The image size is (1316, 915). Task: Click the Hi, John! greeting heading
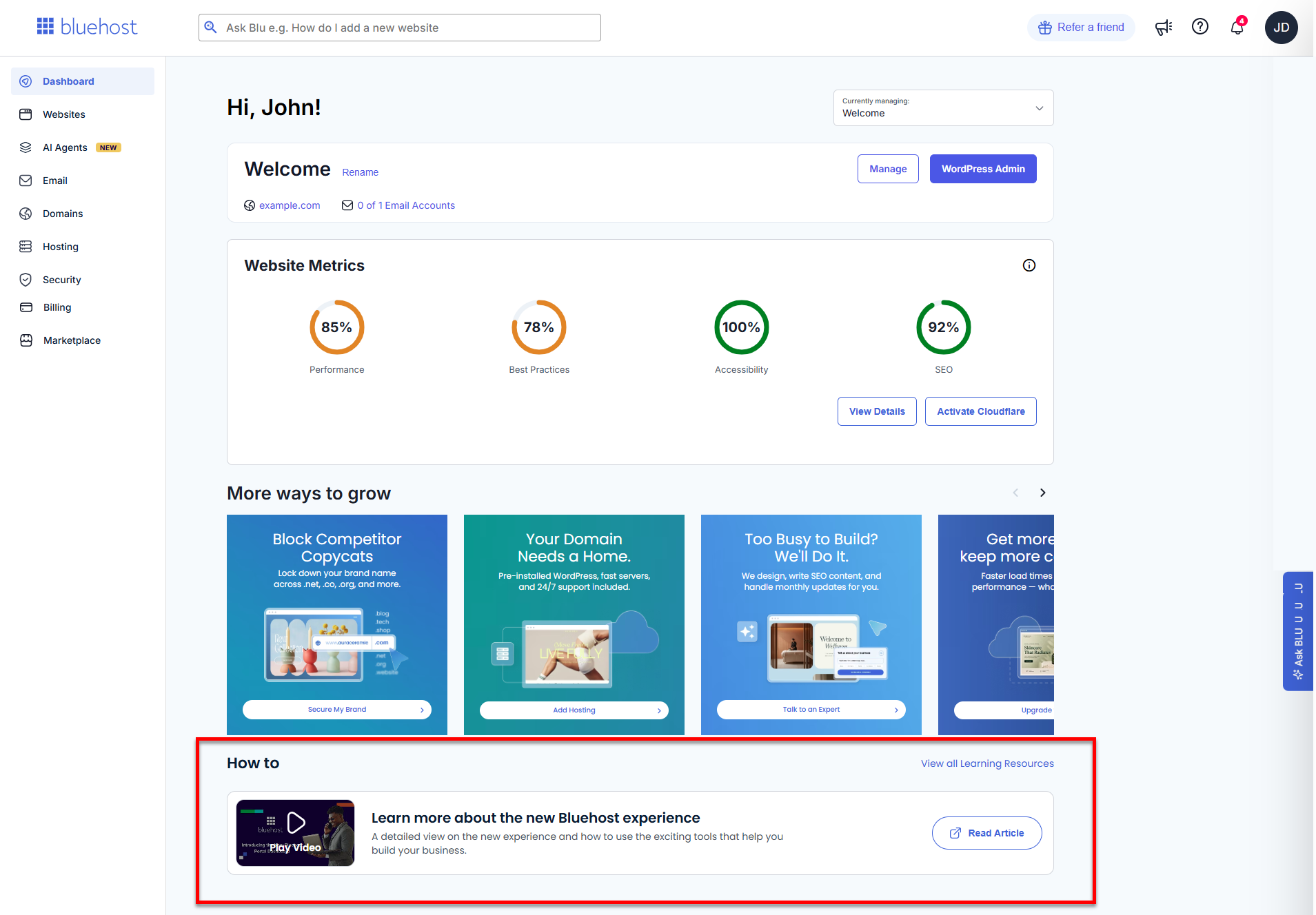[x=274, y=107]
